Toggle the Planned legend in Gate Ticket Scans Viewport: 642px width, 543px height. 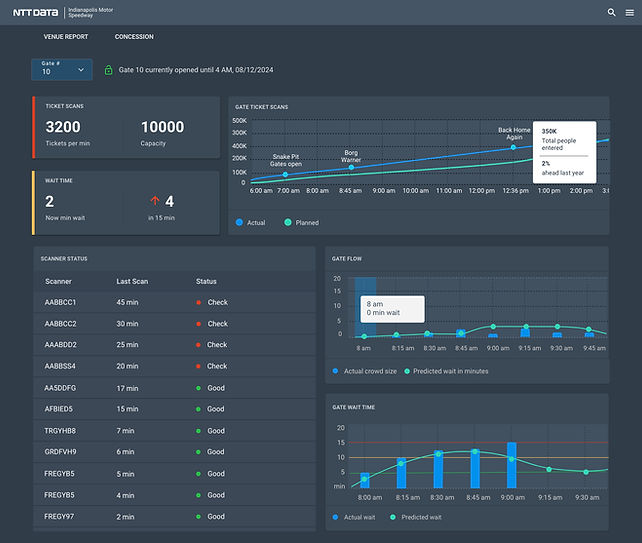pos(301,222)
